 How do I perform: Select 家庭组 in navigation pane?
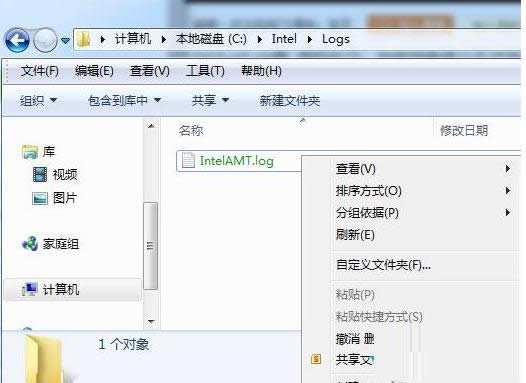click(x=61, y=244)
